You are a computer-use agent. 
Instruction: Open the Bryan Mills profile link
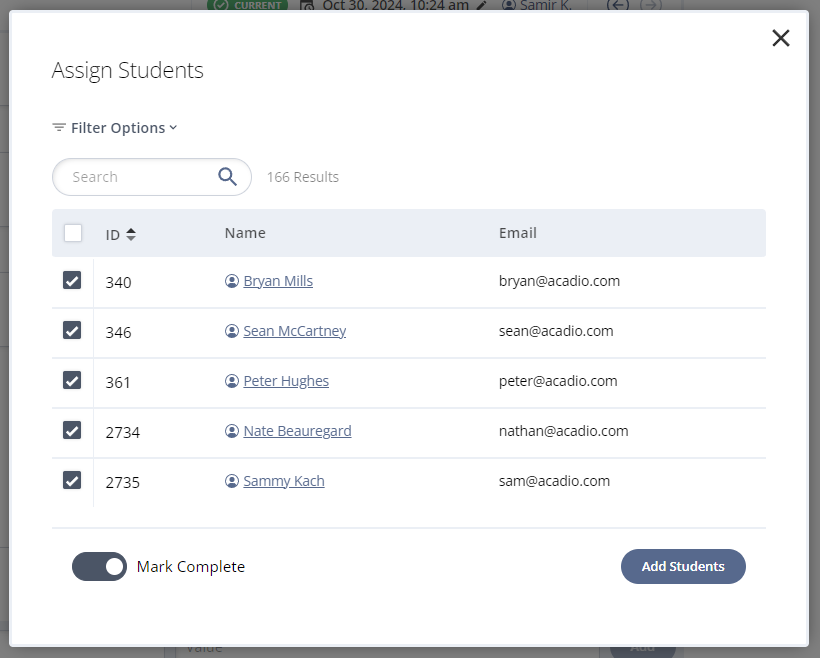278,281
